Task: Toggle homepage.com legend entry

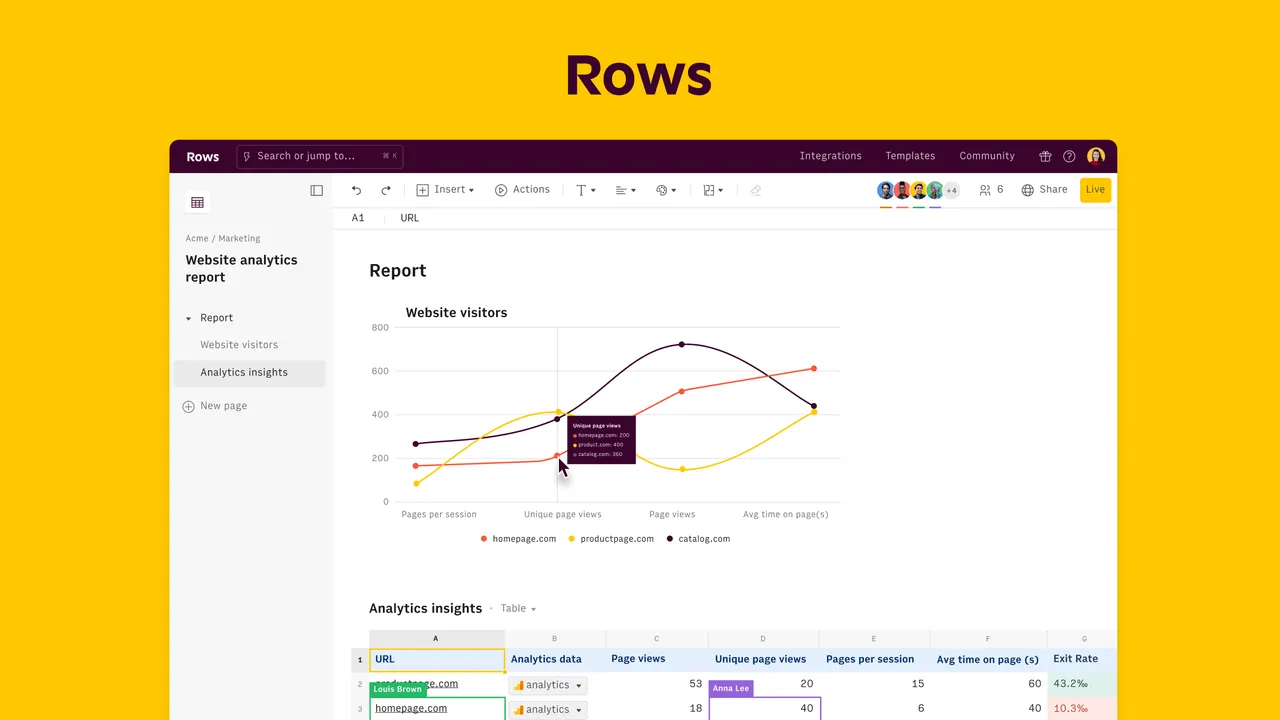Action: point(518,539)
